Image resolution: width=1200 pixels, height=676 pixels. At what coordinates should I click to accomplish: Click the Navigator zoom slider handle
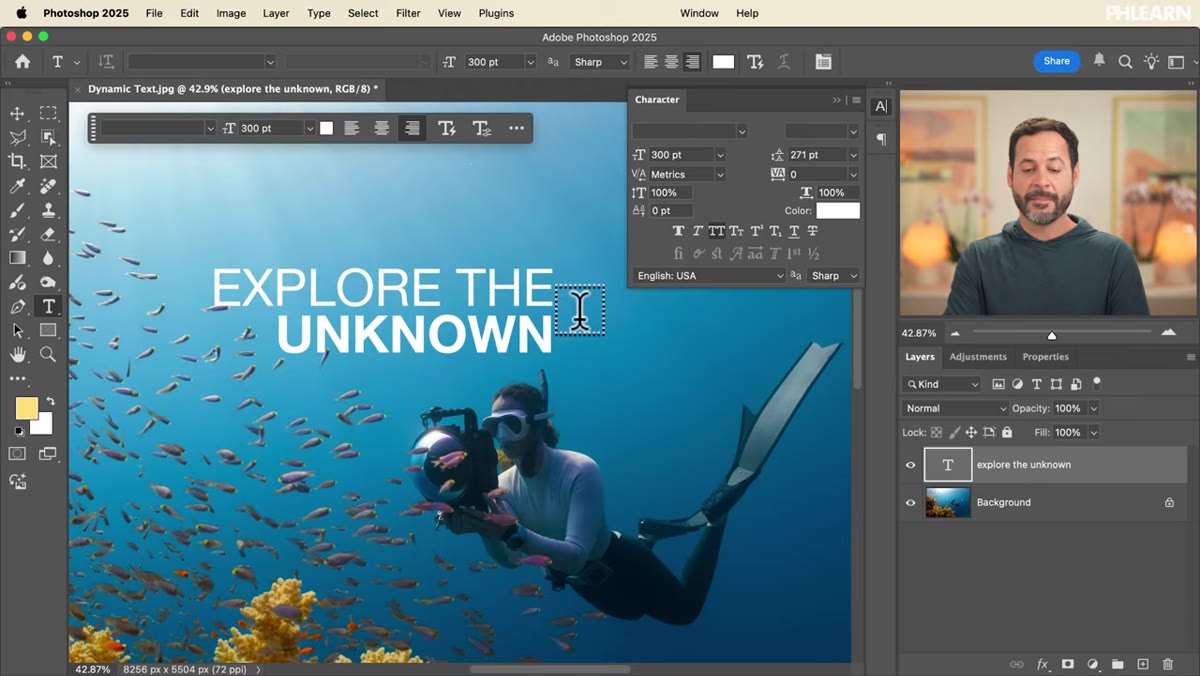[1052, 335]
